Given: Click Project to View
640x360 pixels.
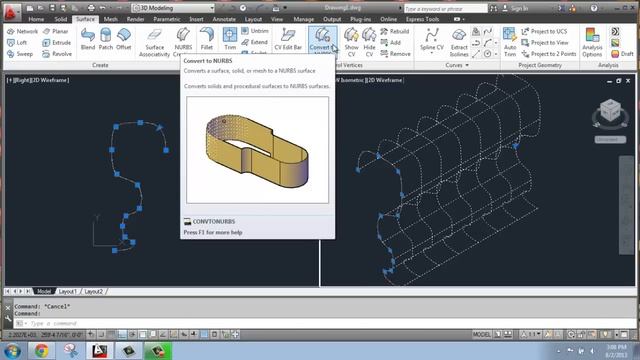Looking at the screenshot, I should pos(545,42).
